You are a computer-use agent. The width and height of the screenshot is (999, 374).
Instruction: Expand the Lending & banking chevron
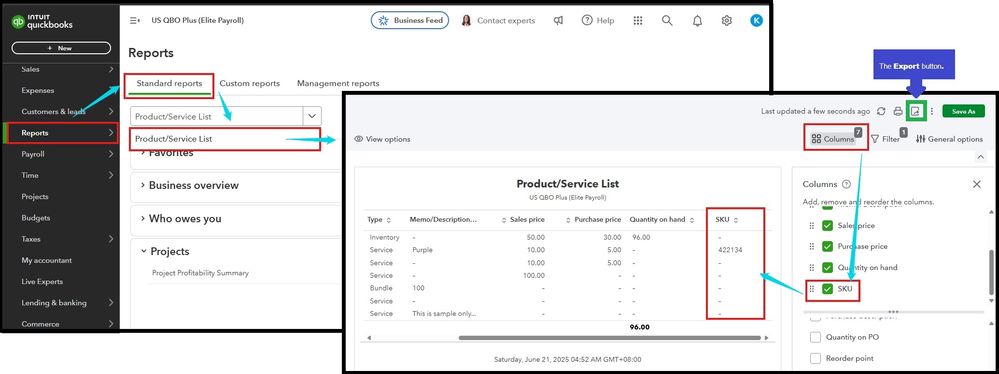pos(111,303)
